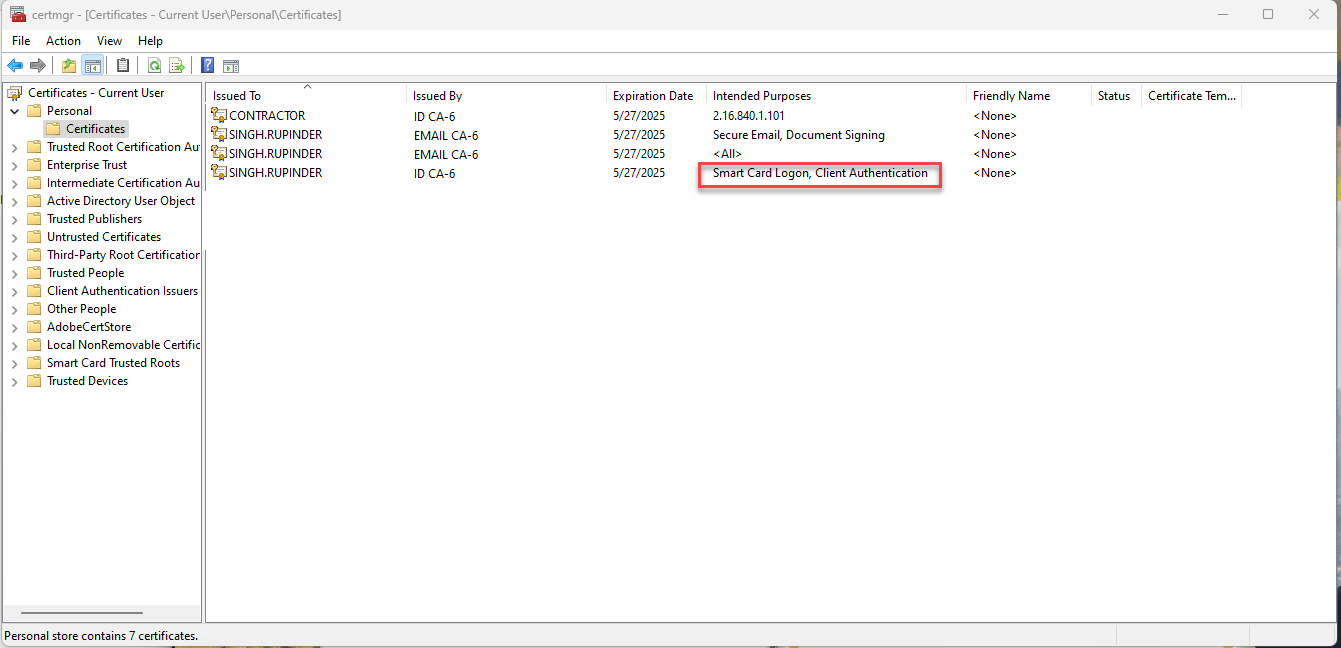
Task: Click the CONTRACTOR certificate icon
Action: point(220,116)
